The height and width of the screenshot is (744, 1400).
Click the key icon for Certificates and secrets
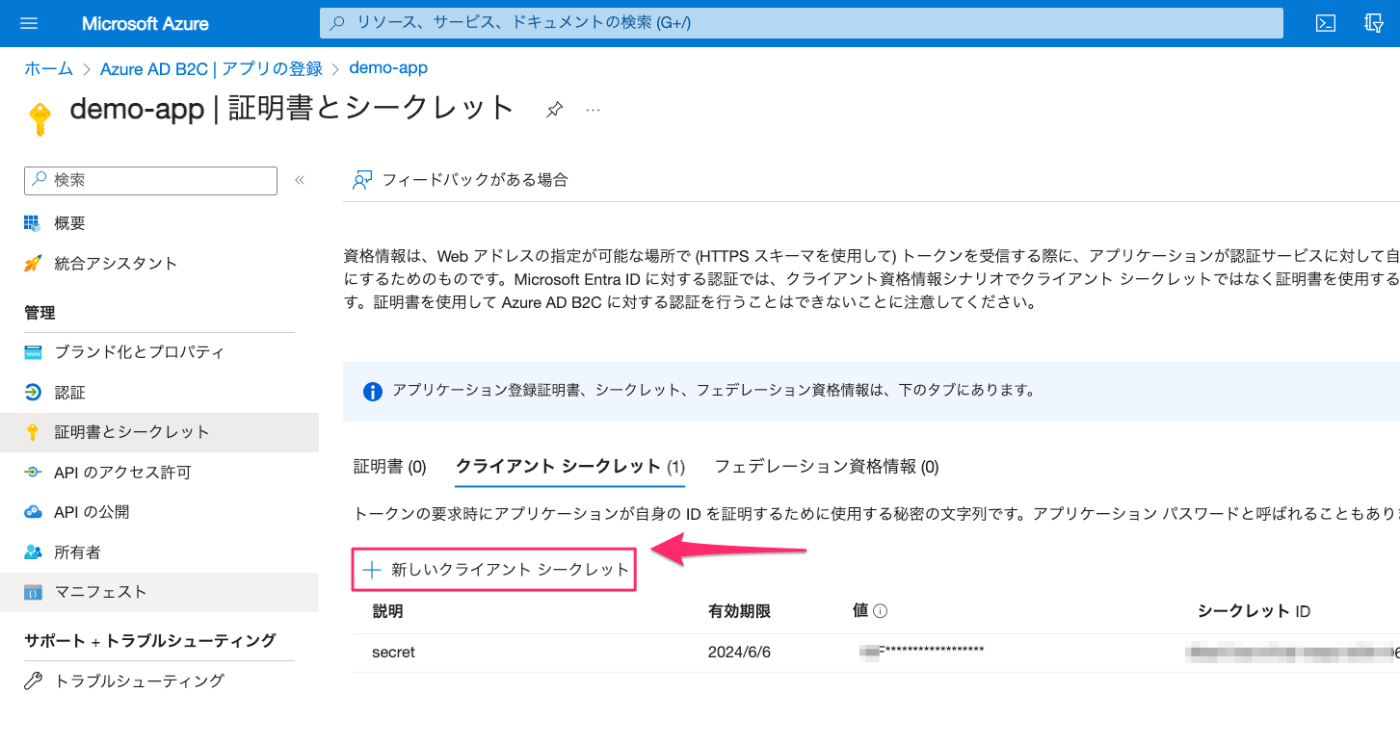(33, 432)
